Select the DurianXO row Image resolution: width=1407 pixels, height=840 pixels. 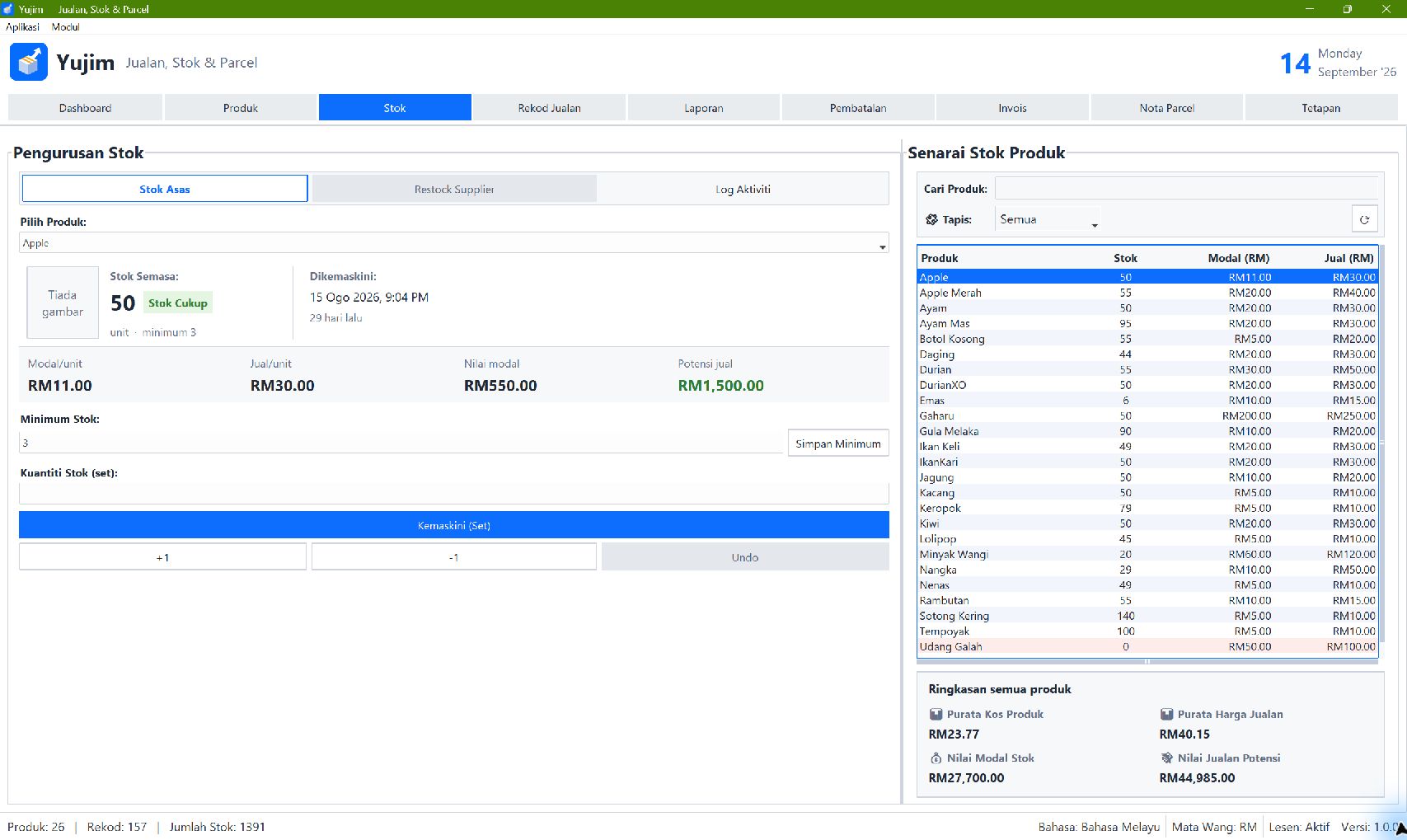click(1147, 385)
